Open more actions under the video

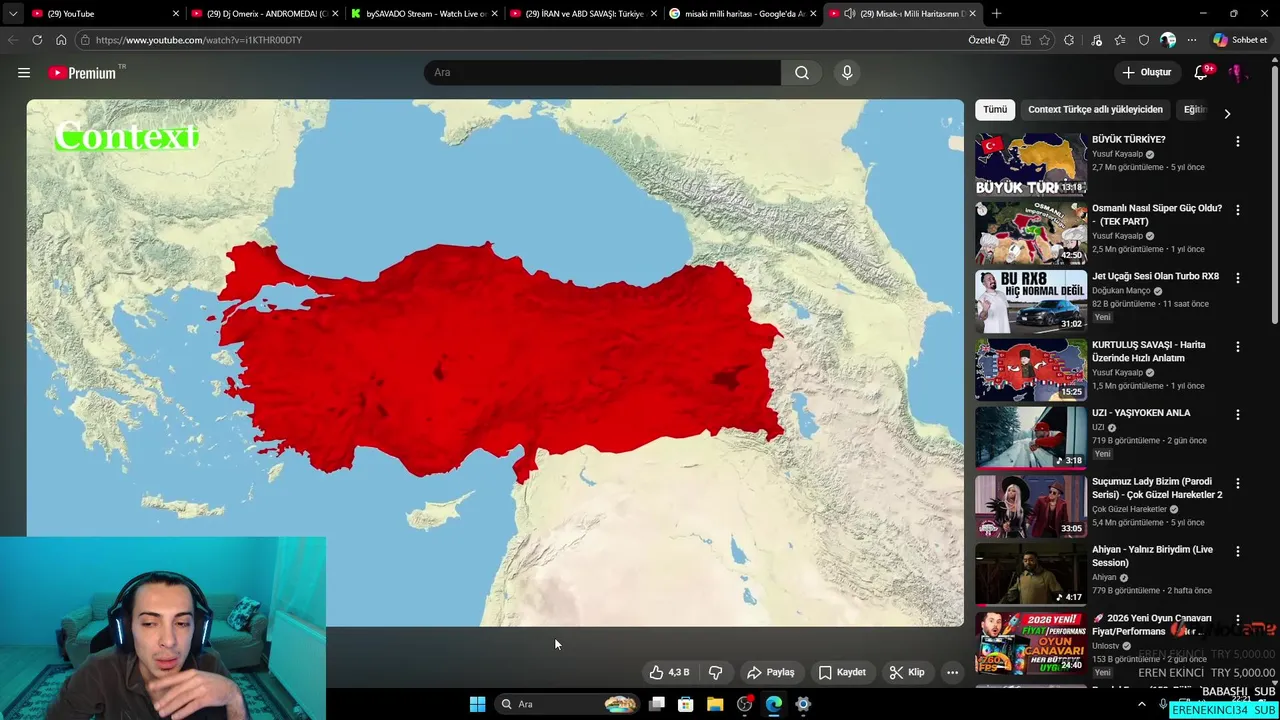(952, 672)
